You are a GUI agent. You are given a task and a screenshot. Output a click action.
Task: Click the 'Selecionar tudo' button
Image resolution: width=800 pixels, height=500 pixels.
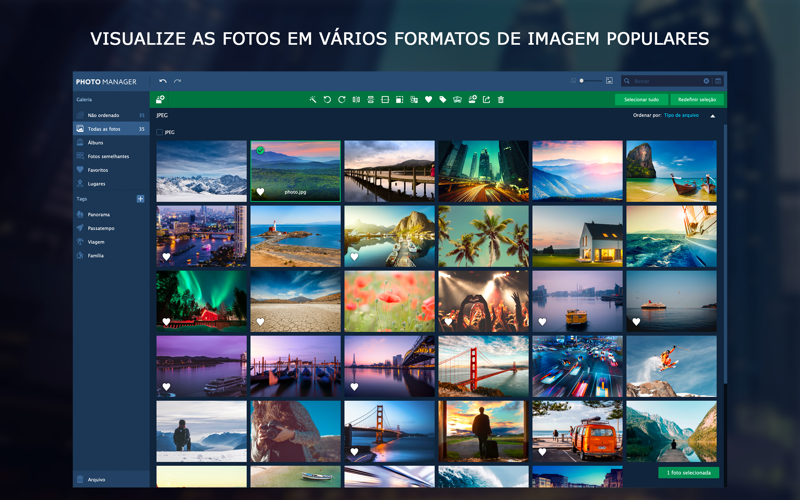(641, 100)
